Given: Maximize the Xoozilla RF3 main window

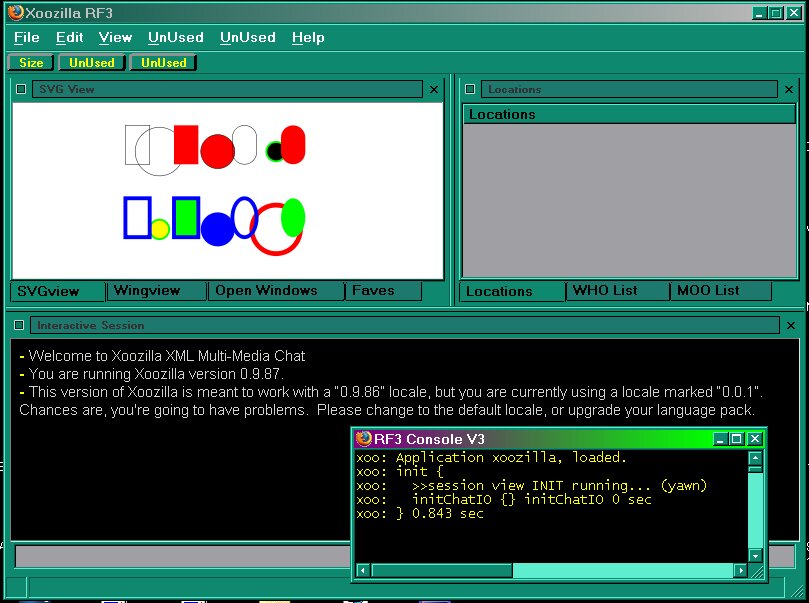Looking at the screenshot, I should tap(775, 13).
